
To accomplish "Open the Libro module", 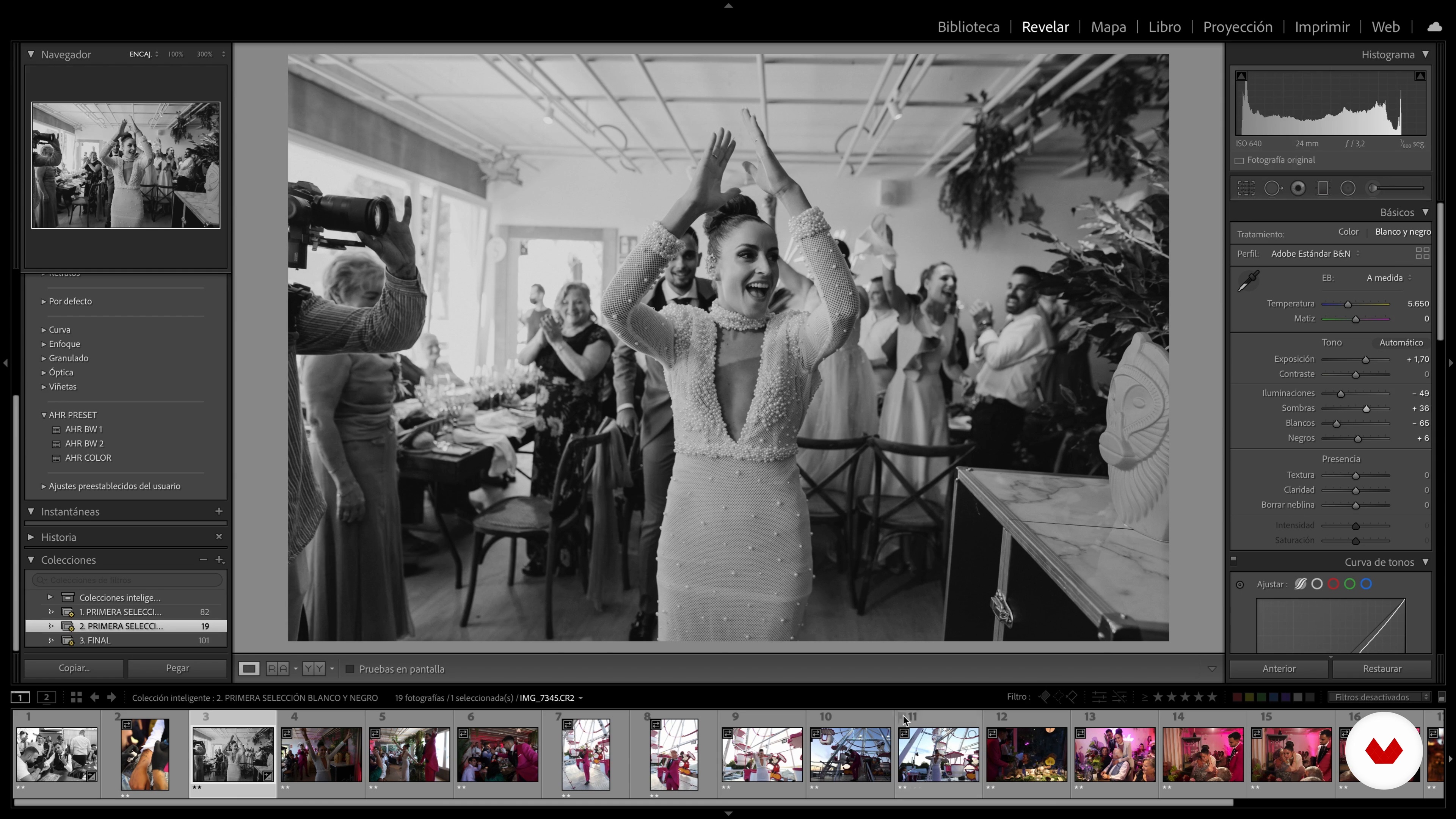I will tap(1164, 27).
